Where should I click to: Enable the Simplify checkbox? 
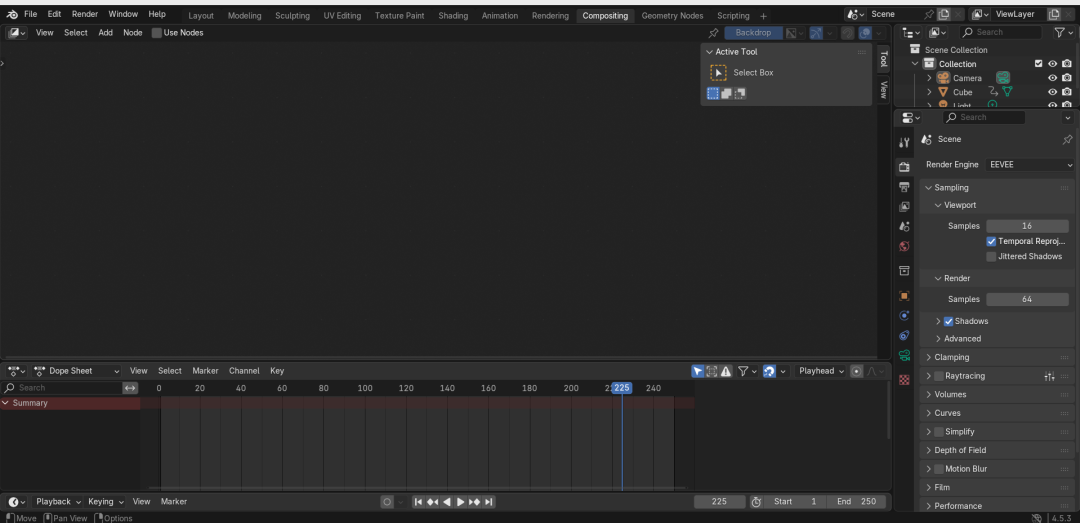pos(938,432)
